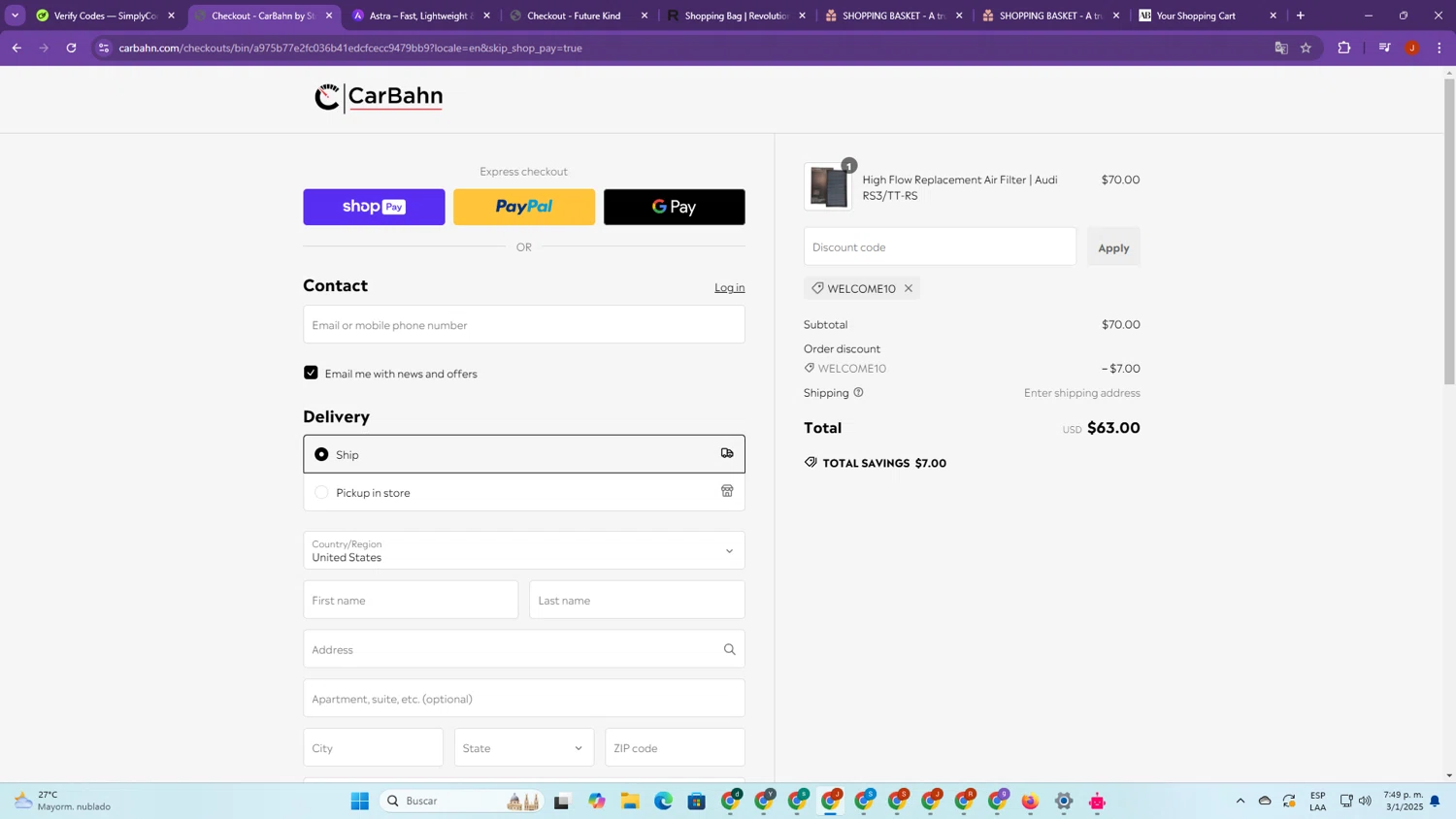Click the CarBahn logo
The image size is (1456, 819).
(x=379, y=97)
